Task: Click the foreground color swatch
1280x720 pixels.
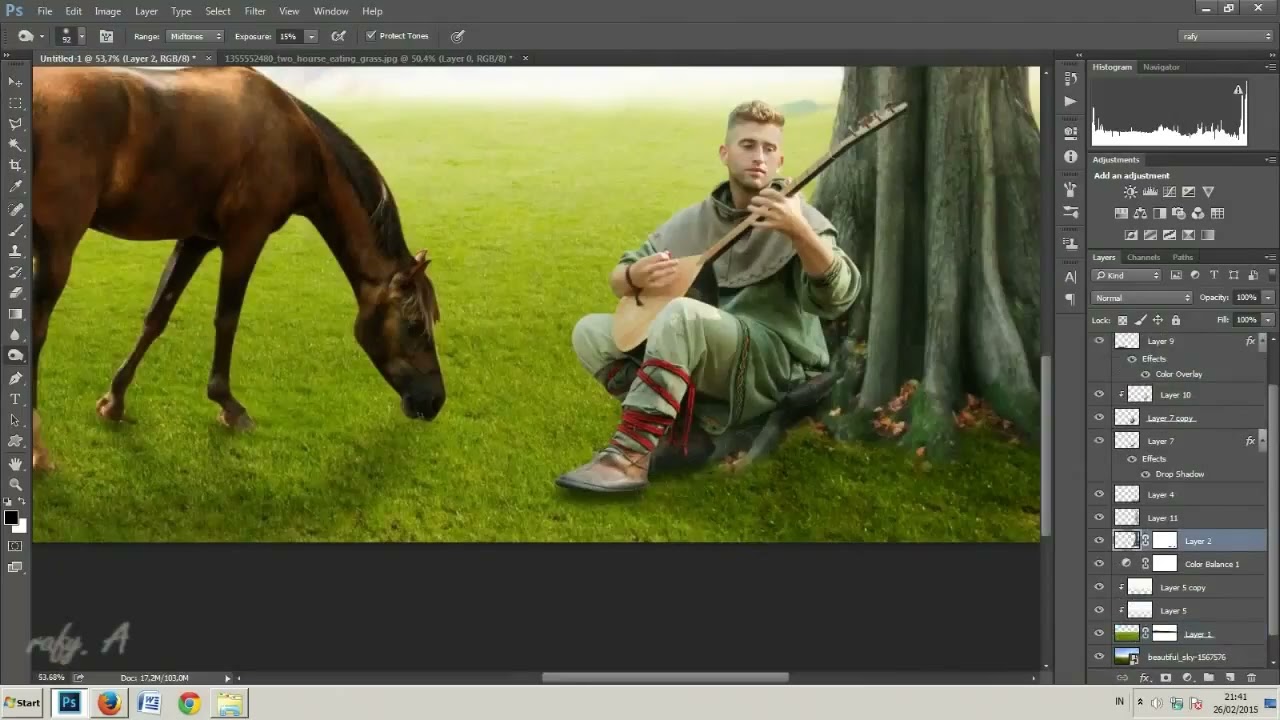Action: pyautogui.click(x=11, y=517)
